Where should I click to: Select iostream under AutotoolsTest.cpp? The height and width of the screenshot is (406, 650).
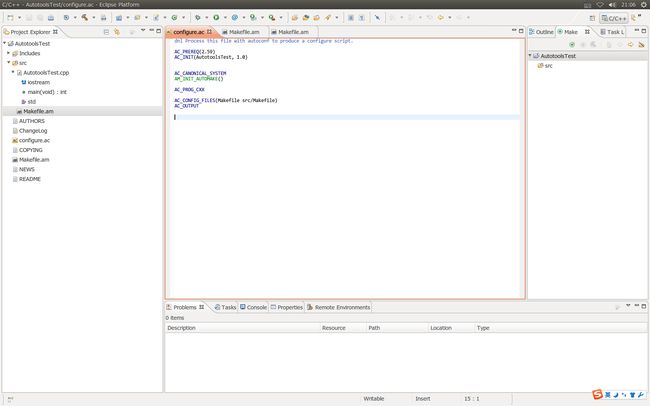(x=39, y=82)
